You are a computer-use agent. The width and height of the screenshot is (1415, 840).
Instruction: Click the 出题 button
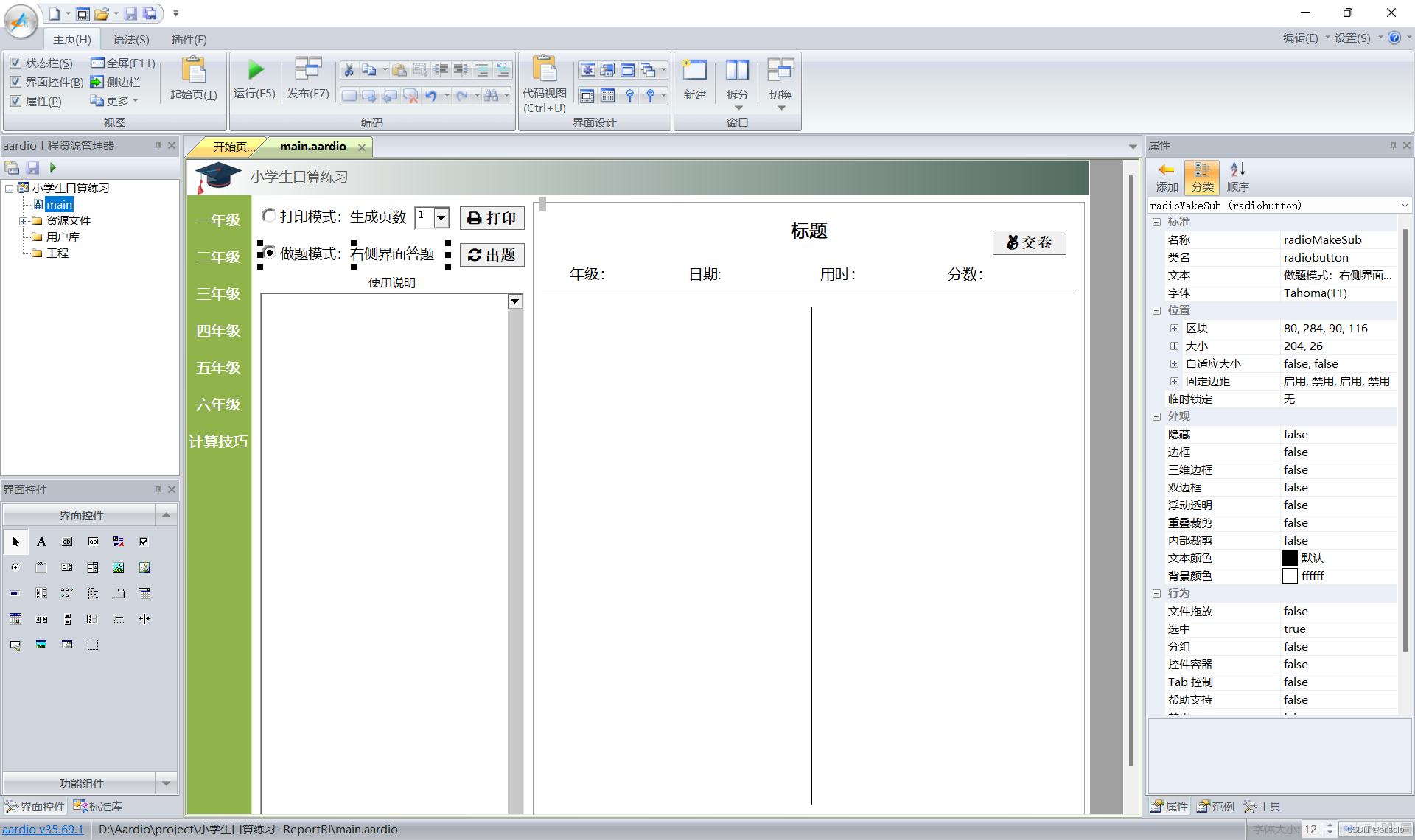coord(492,255)
